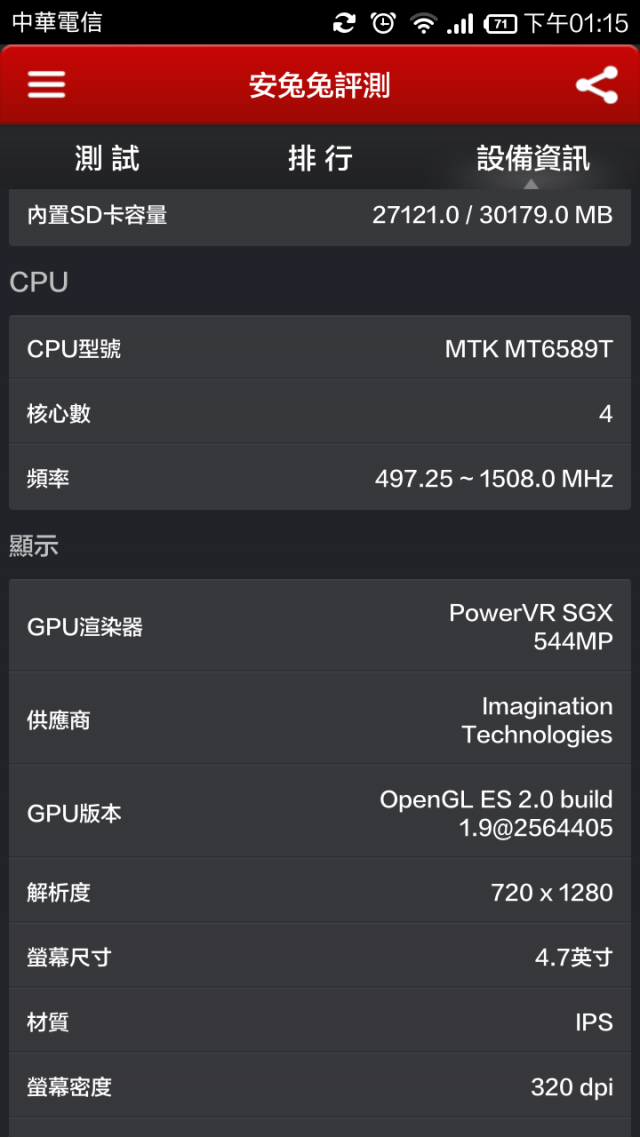Tap the sync icon in status bar
The image size is (640, 1138).
(x=344, y=23)
